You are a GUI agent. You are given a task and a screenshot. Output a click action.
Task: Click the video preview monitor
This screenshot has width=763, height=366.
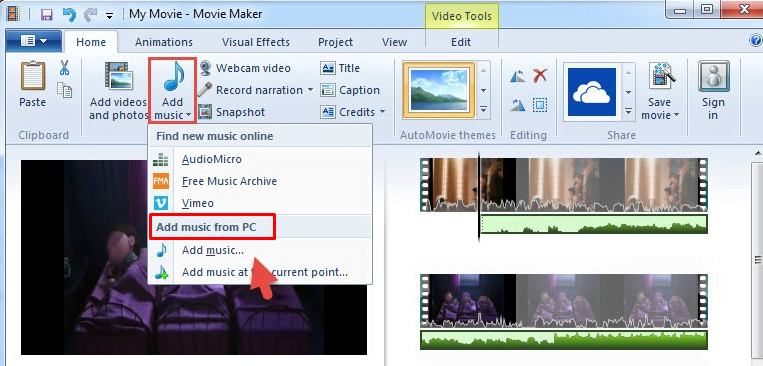(194, 257)
